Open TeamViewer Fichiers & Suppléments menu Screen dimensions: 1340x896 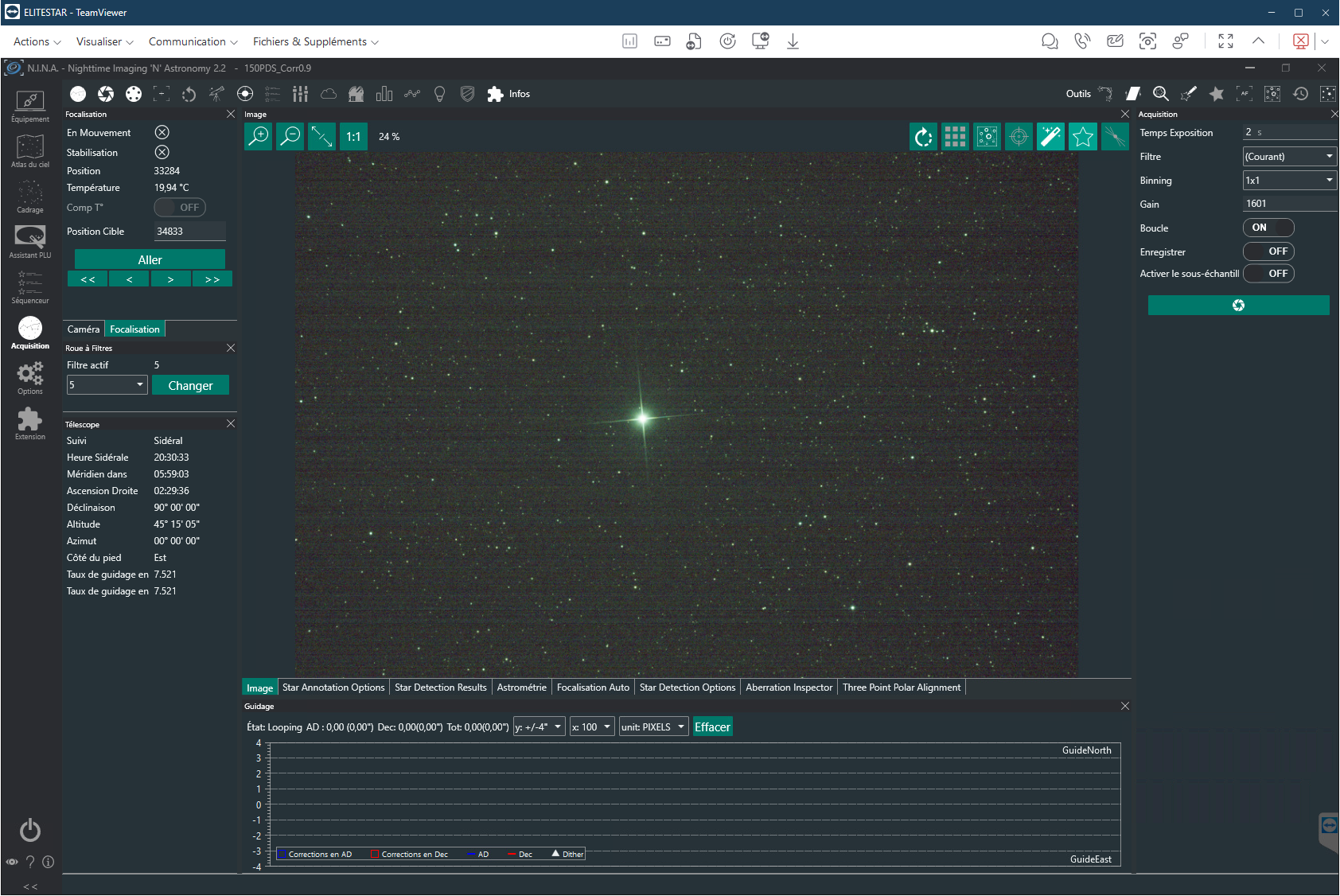click(315, 41)
